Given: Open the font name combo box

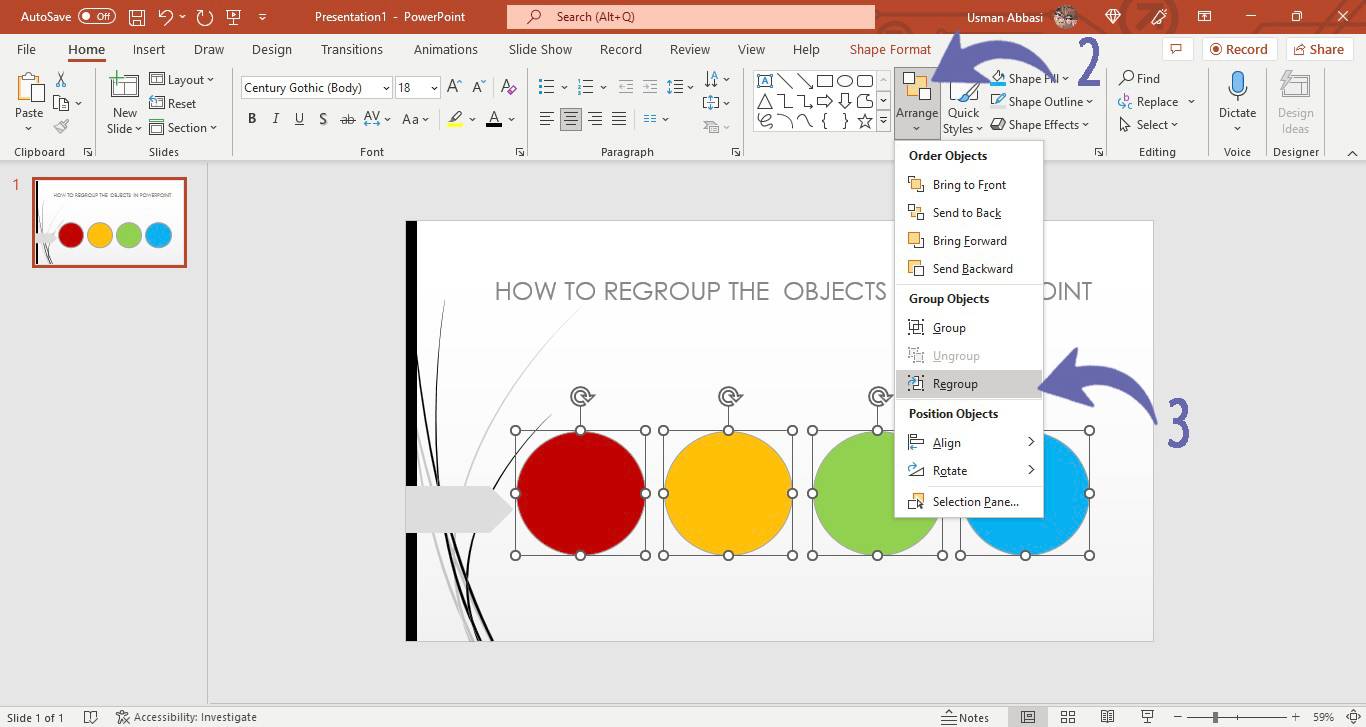Looking at the screenshot, I should 316,88.
